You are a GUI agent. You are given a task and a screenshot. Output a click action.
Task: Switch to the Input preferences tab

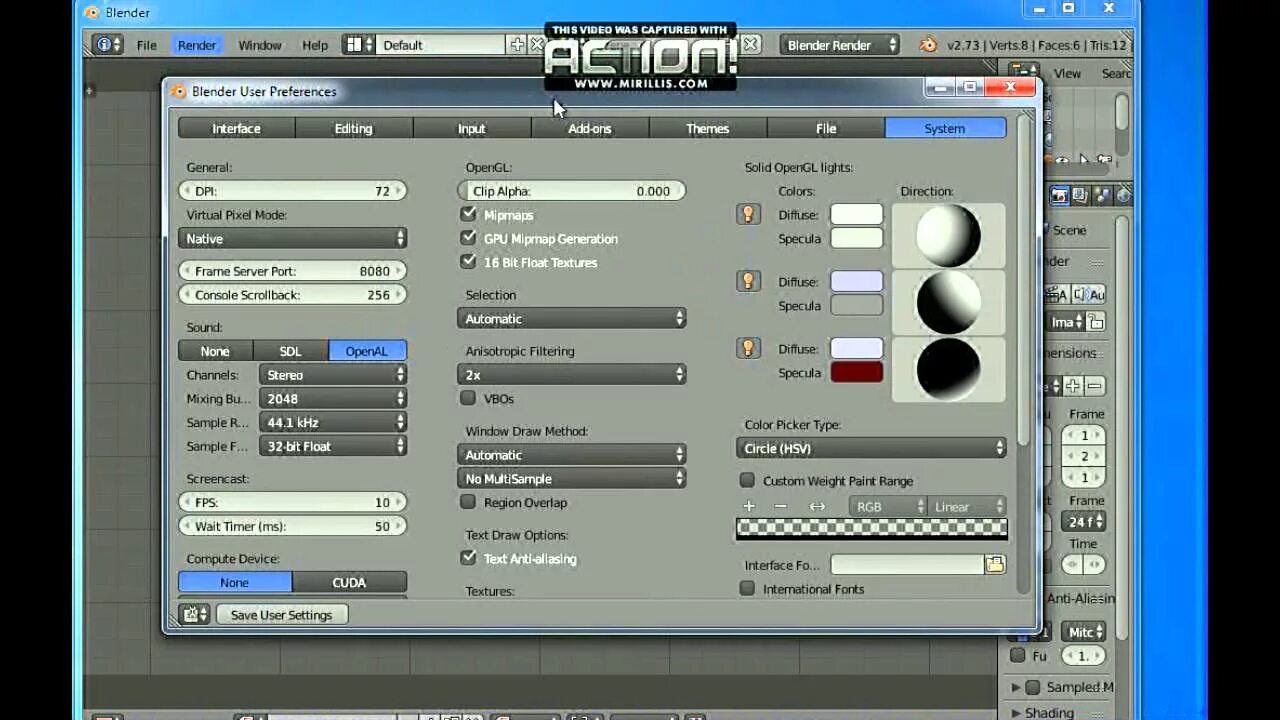[x=472, y=128]
